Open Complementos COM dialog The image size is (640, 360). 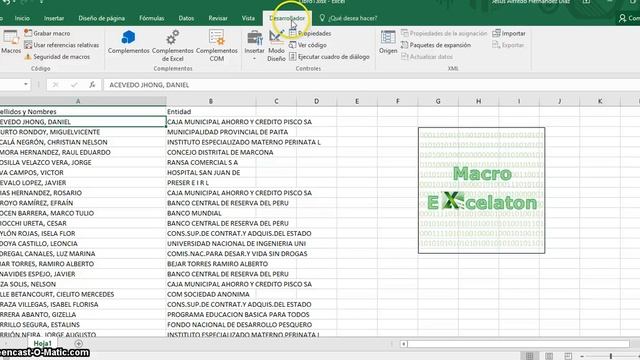[217, 46]
